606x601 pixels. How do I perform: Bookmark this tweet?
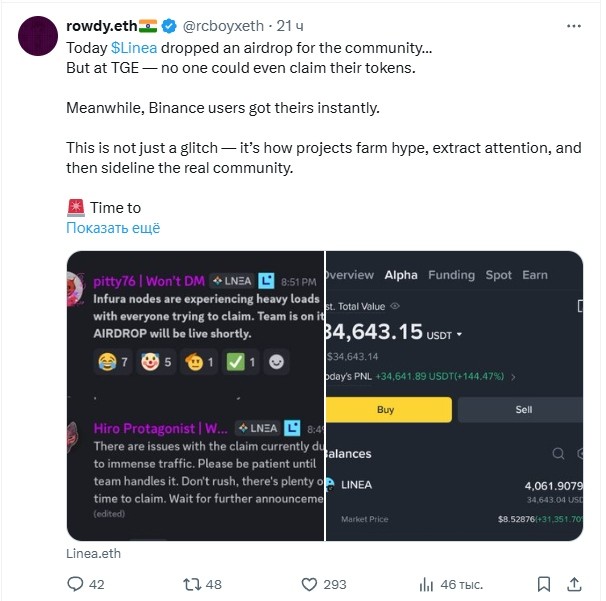(x=543, y=584)
